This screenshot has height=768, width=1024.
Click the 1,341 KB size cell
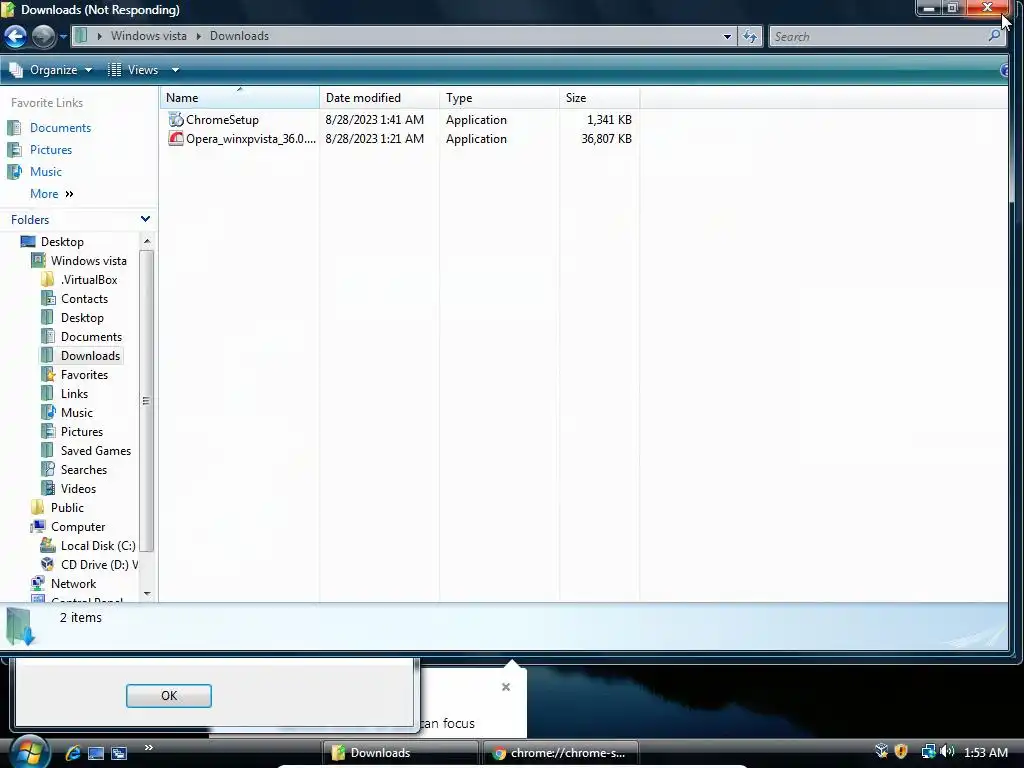tap(609, 120)
